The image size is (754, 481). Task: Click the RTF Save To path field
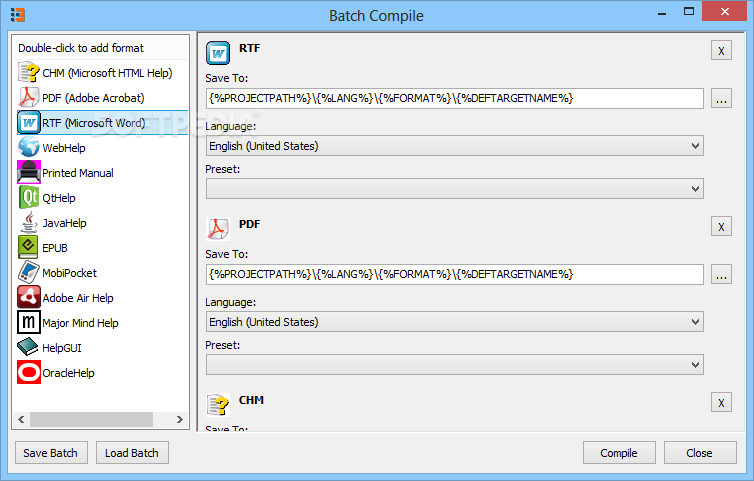click(455, 99)
